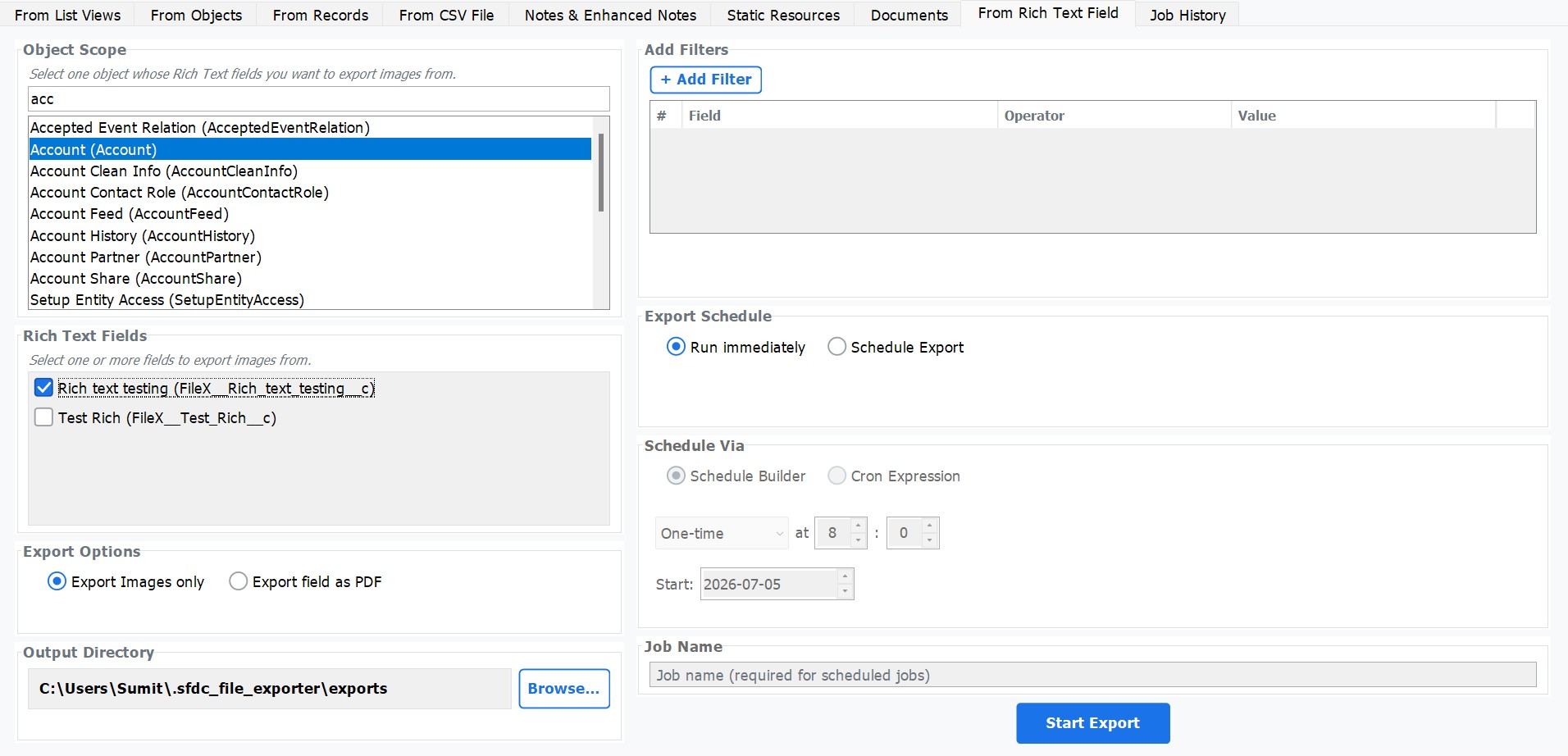Uncheck Rich text testing field checkbox
The width and height of the screenshot is (1568, 756).
[x=44, y=388]
